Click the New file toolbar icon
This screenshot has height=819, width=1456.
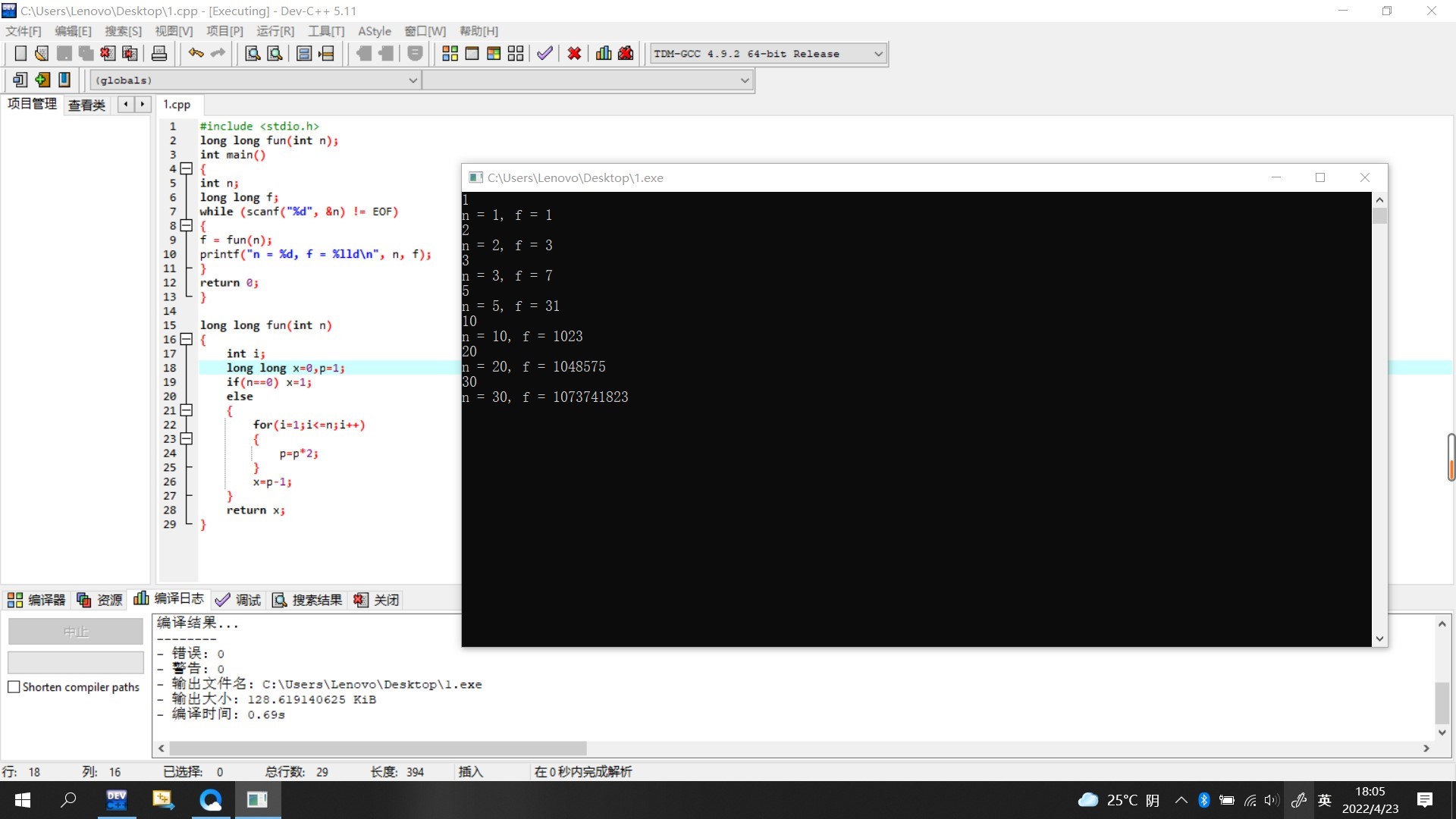(20, 54)
